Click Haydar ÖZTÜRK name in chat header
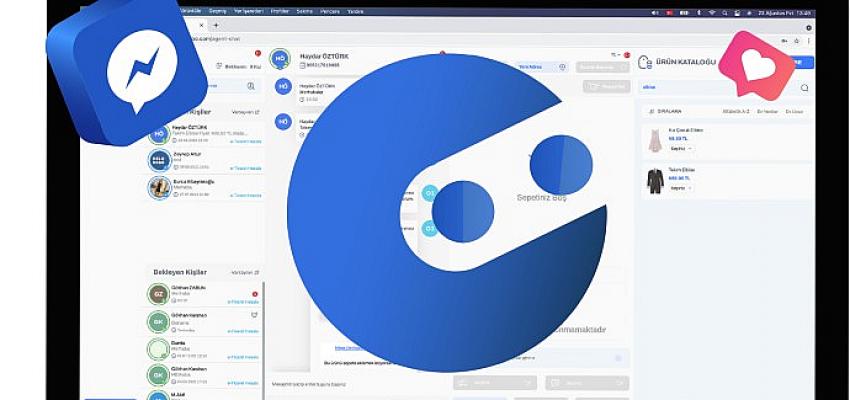 [x=324, y=56]
